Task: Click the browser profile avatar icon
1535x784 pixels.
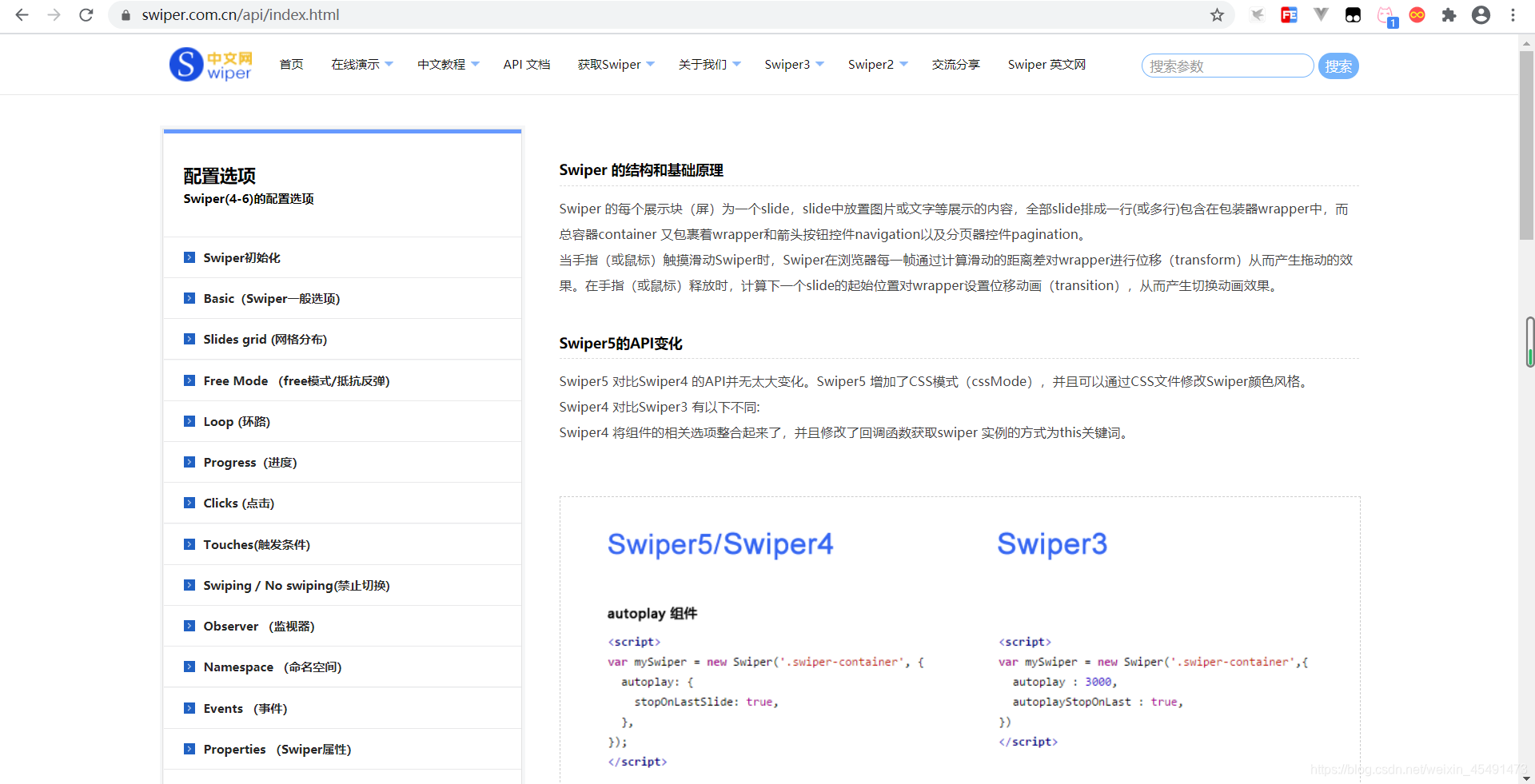Action: click(x=1481, y=14)
